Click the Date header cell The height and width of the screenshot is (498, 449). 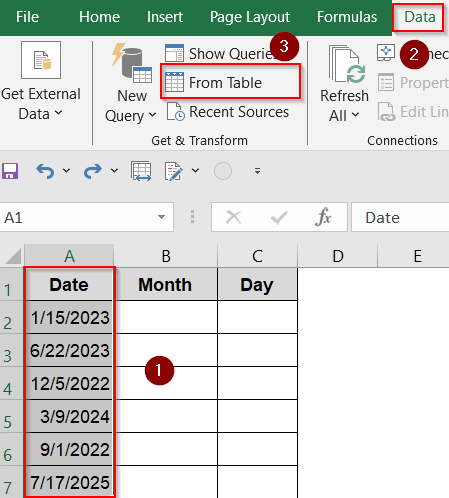point(69,284)
